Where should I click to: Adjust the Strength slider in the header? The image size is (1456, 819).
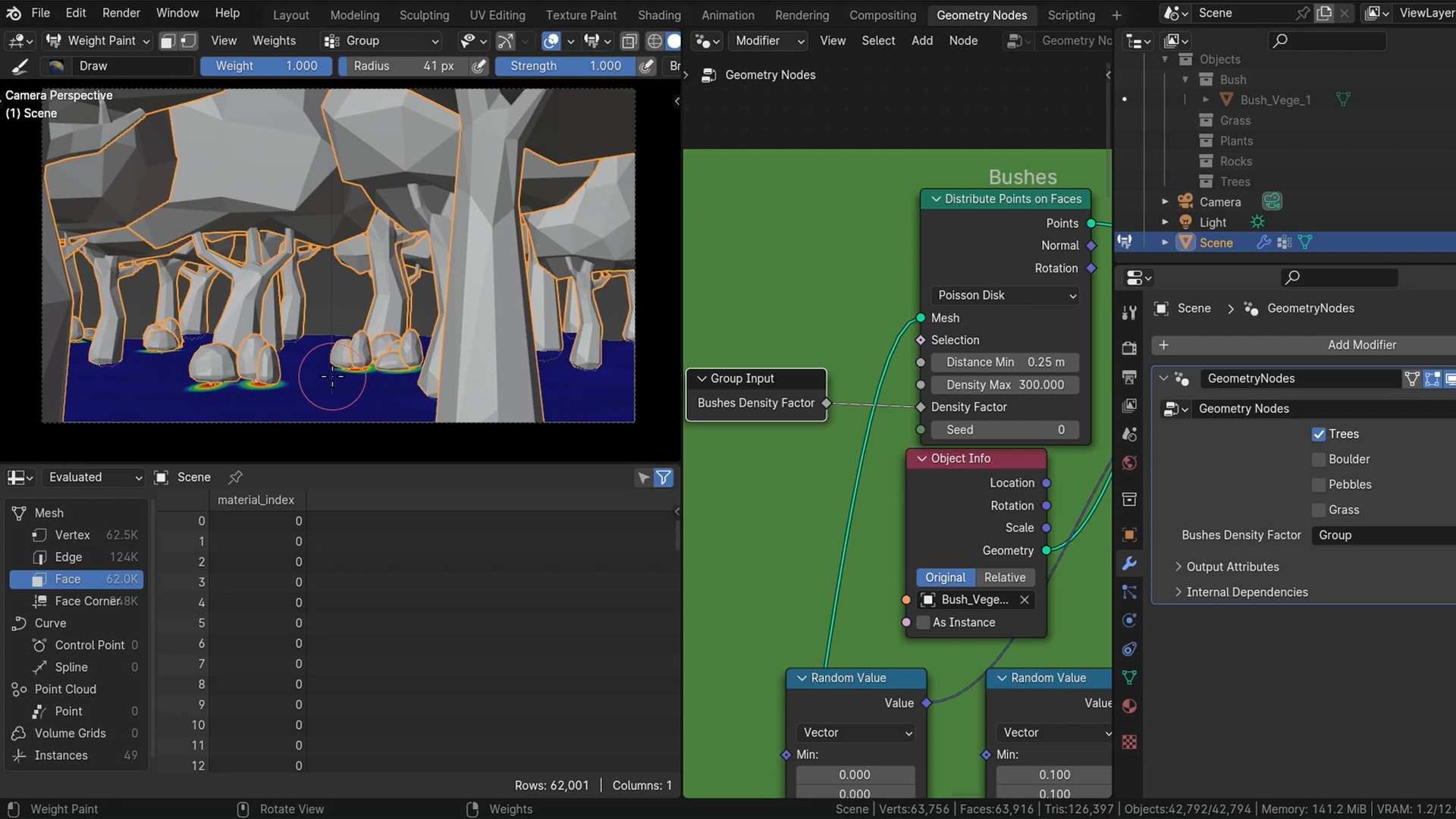click(566, 66)
